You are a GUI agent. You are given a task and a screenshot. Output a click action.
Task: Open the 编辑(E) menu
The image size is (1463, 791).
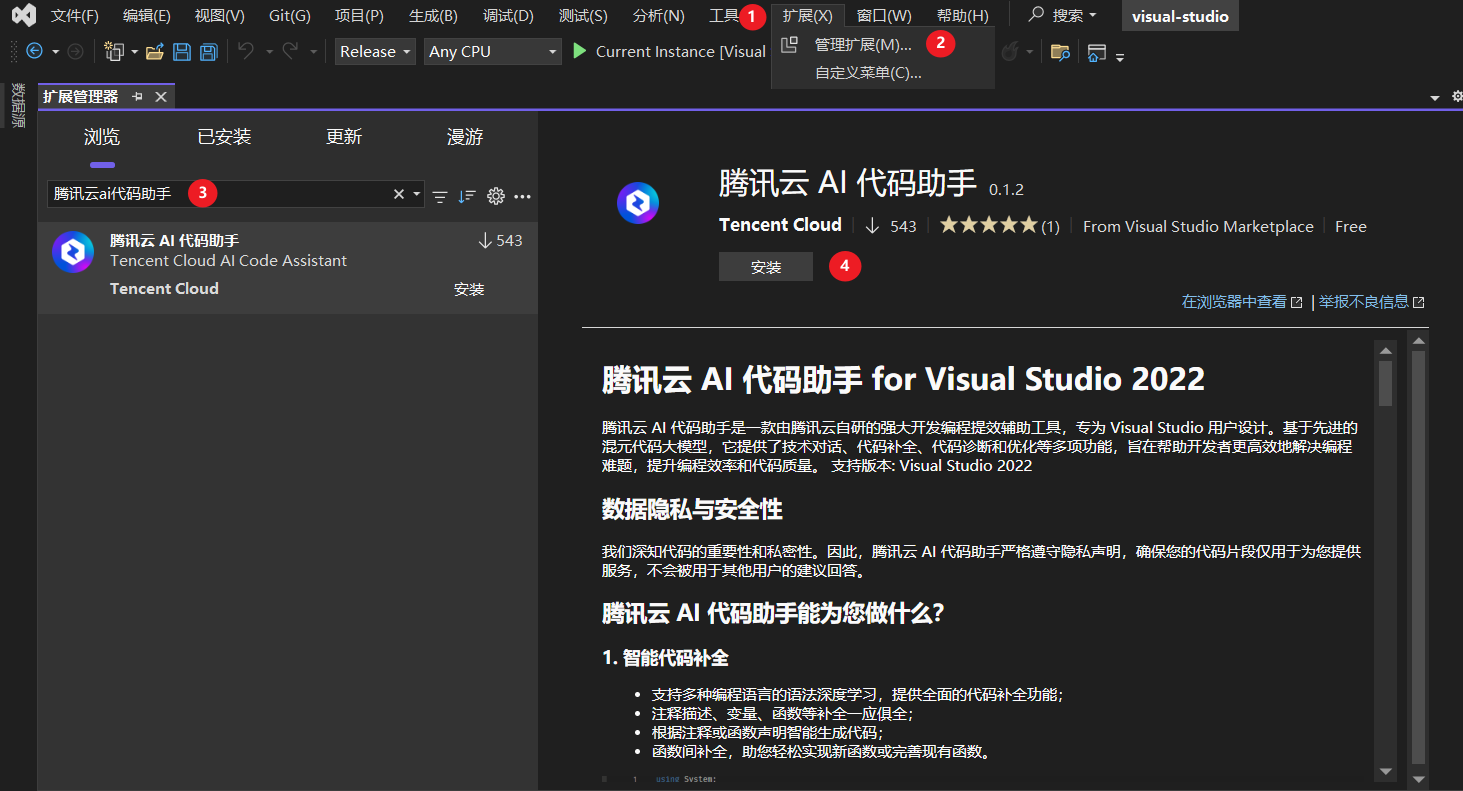click(147, 15)
